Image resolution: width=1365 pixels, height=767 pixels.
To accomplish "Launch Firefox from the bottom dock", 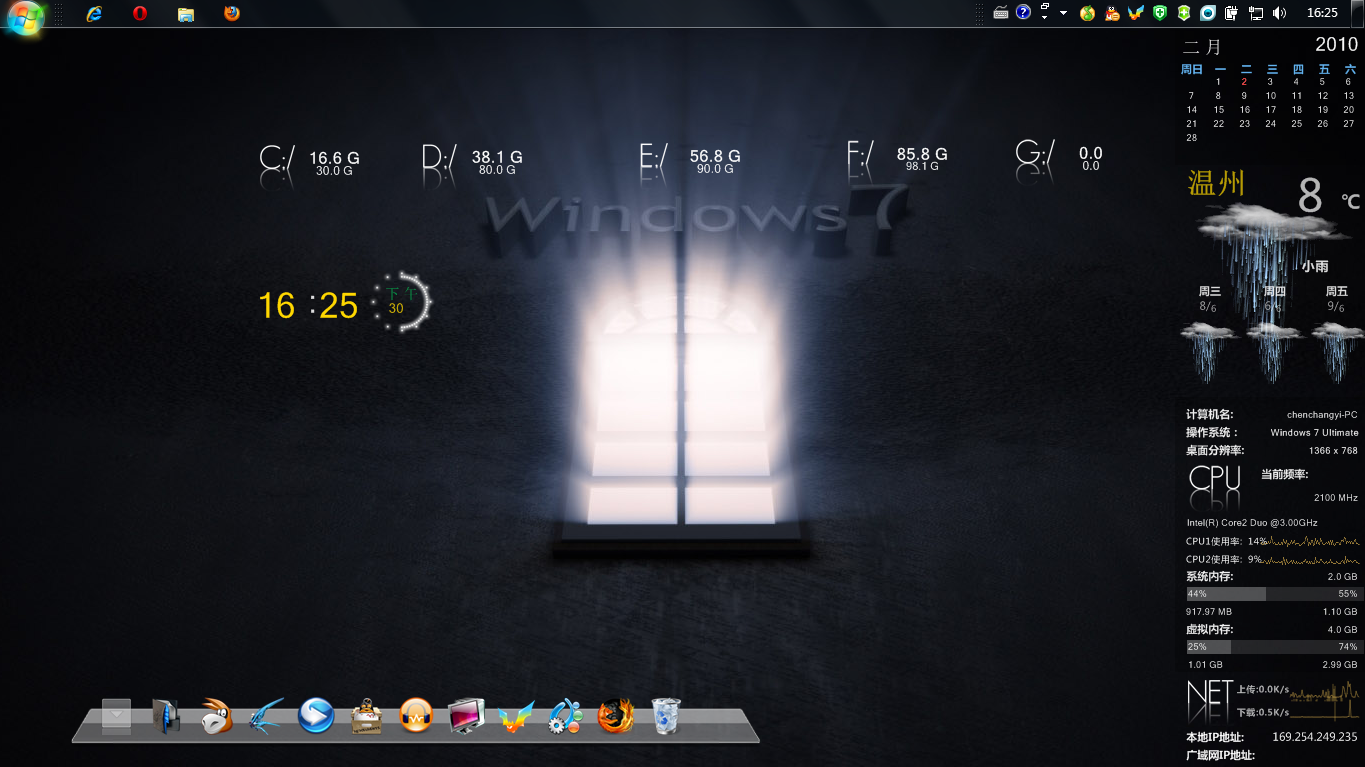I will point(616,716).
